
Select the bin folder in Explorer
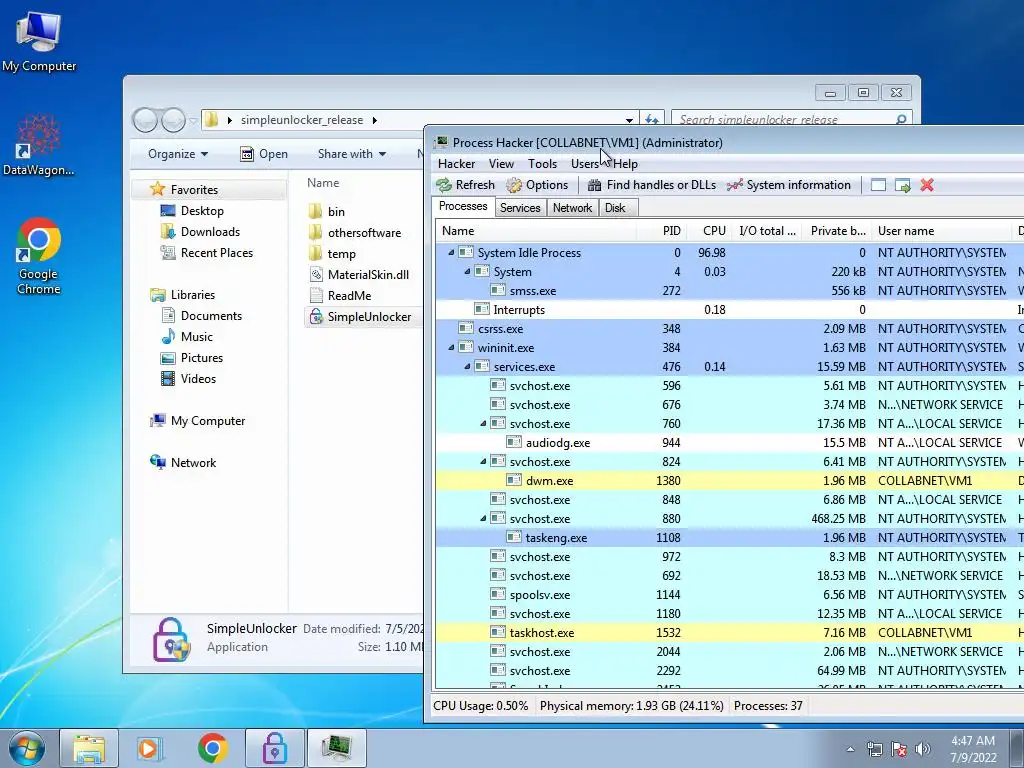(327, 212)
